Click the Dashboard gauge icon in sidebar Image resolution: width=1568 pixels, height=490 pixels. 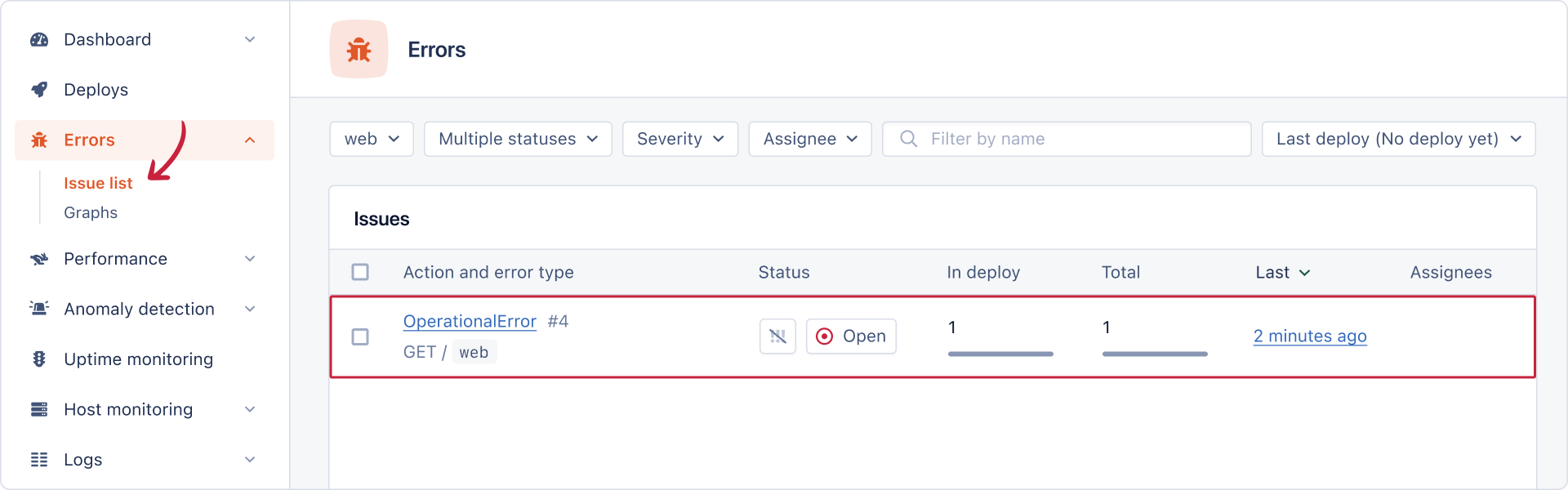[39, 40]
